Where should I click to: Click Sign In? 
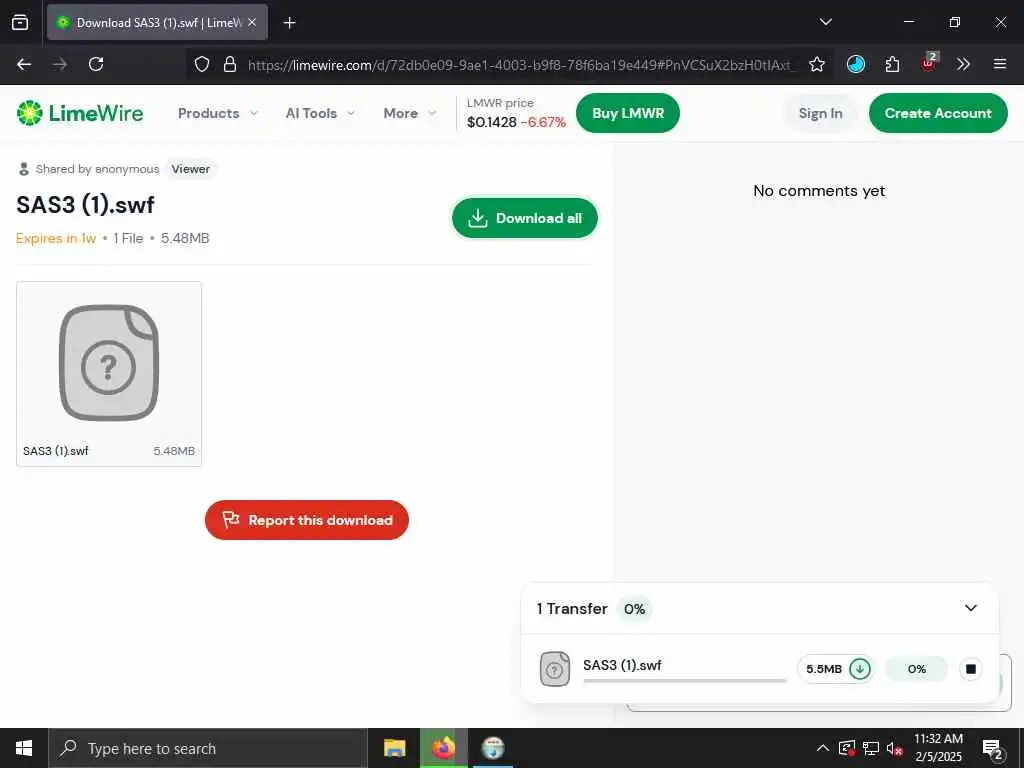[820, 113]
